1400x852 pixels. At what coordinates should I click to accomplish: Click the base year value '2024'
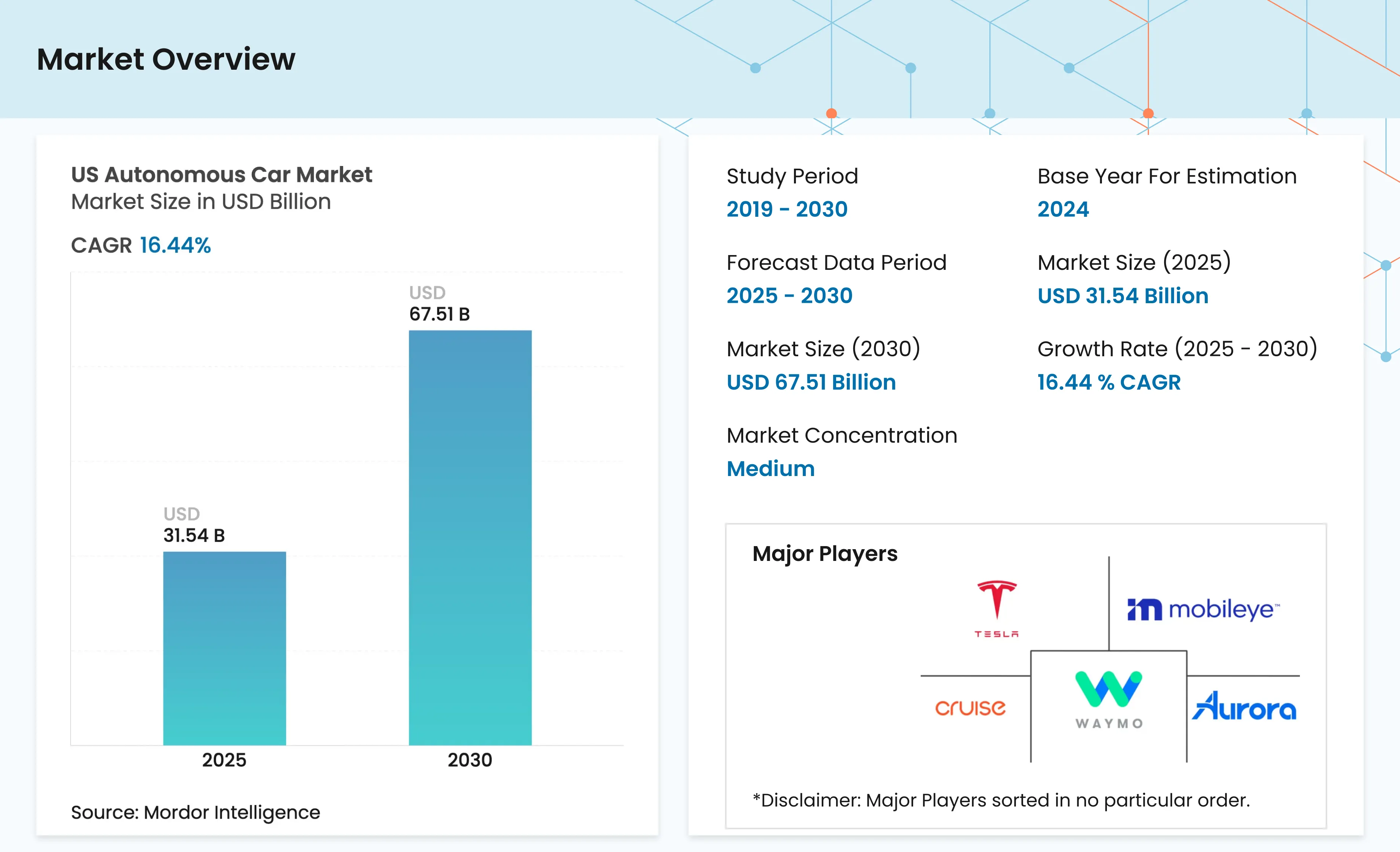pyautogui.click(x=1063, y=209)
